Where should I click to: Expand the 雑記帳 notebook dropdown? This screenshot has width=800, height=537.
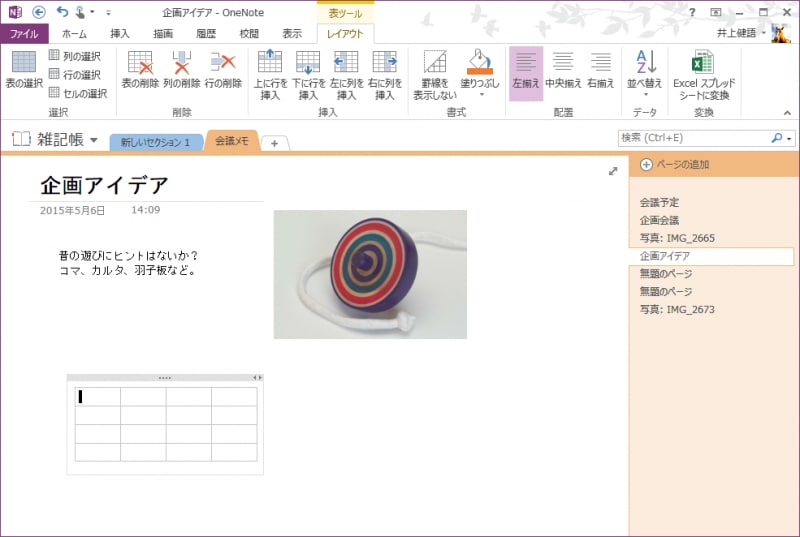(x=94, y=140)
